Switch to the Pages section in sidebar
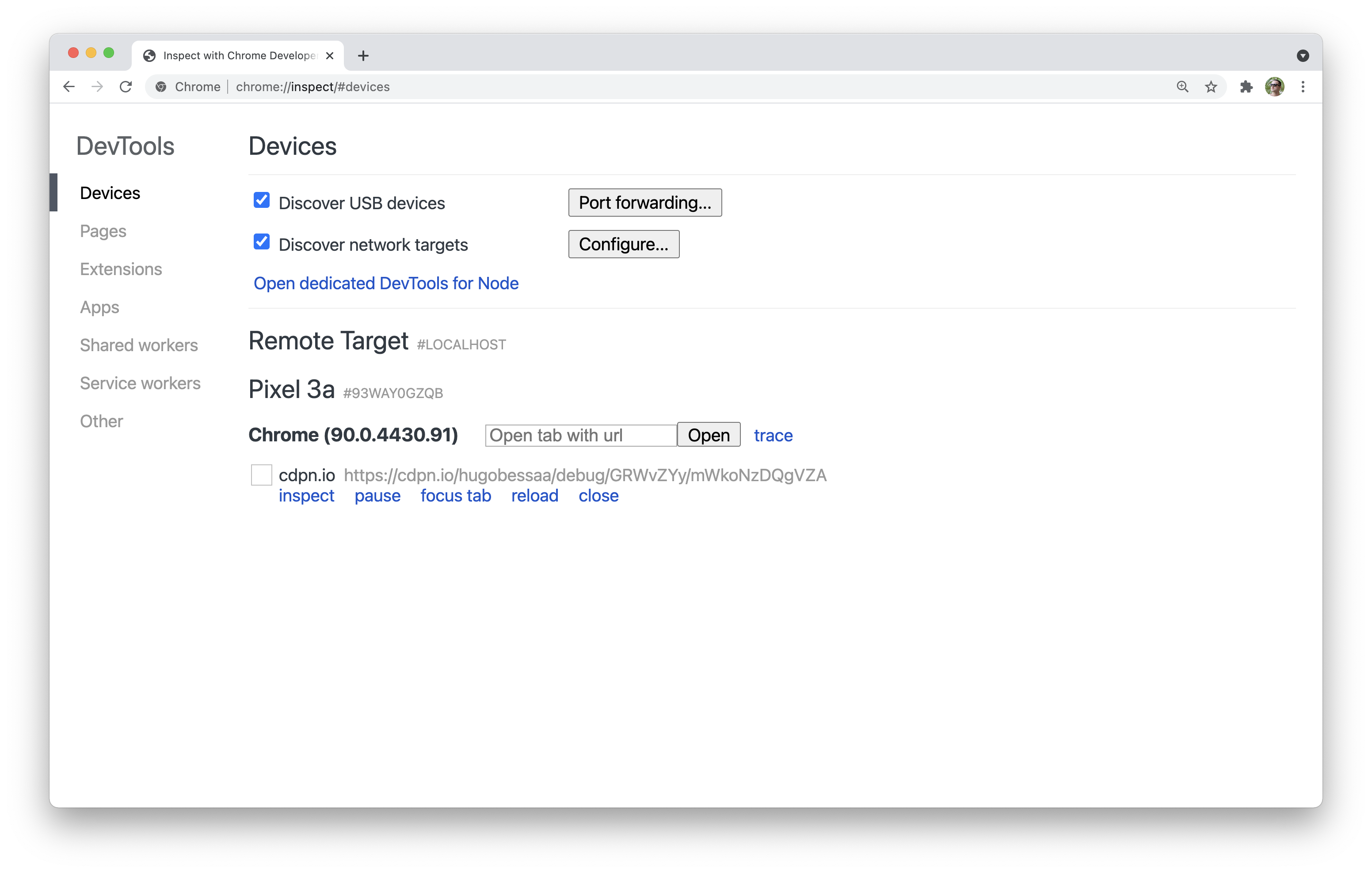 click(x=103, y=231)
